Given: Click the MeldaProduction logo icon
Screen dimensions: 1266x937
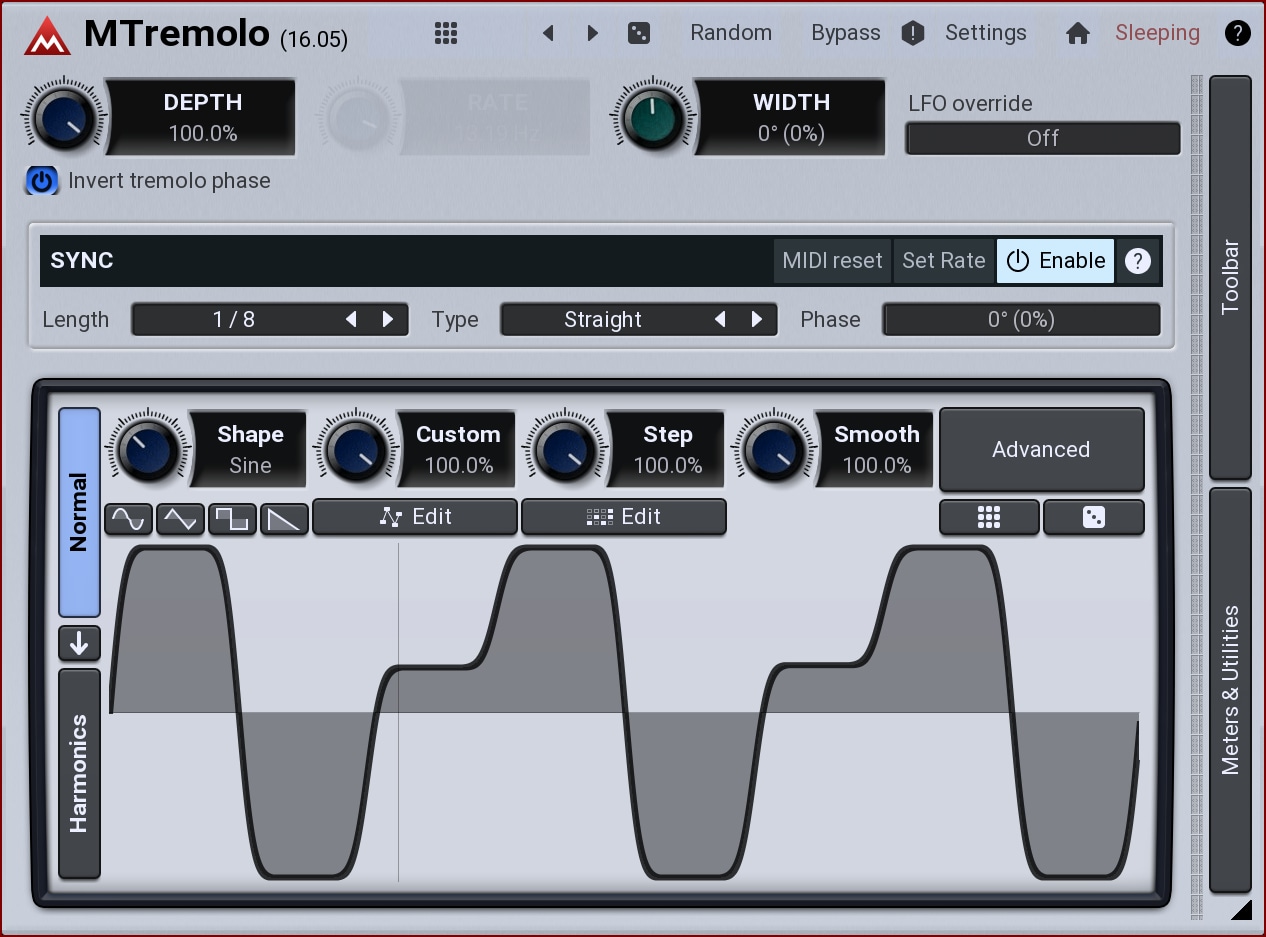Looking at the screenshot, I should [47, 35].
